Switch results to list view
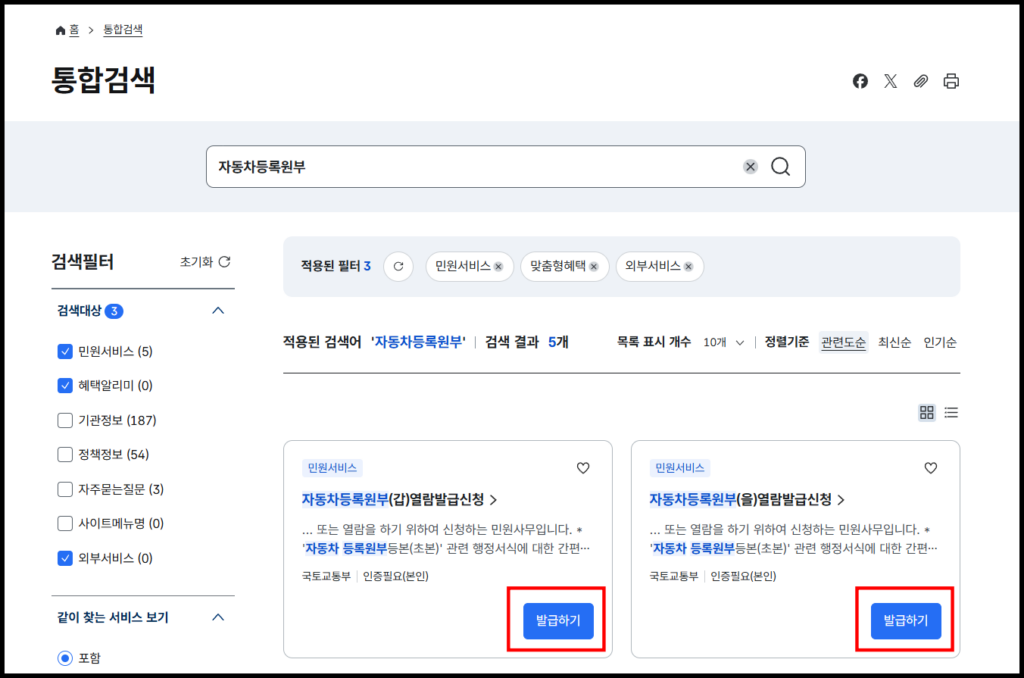The width and height of the screenshot is (1024, 678). (951, 412)
